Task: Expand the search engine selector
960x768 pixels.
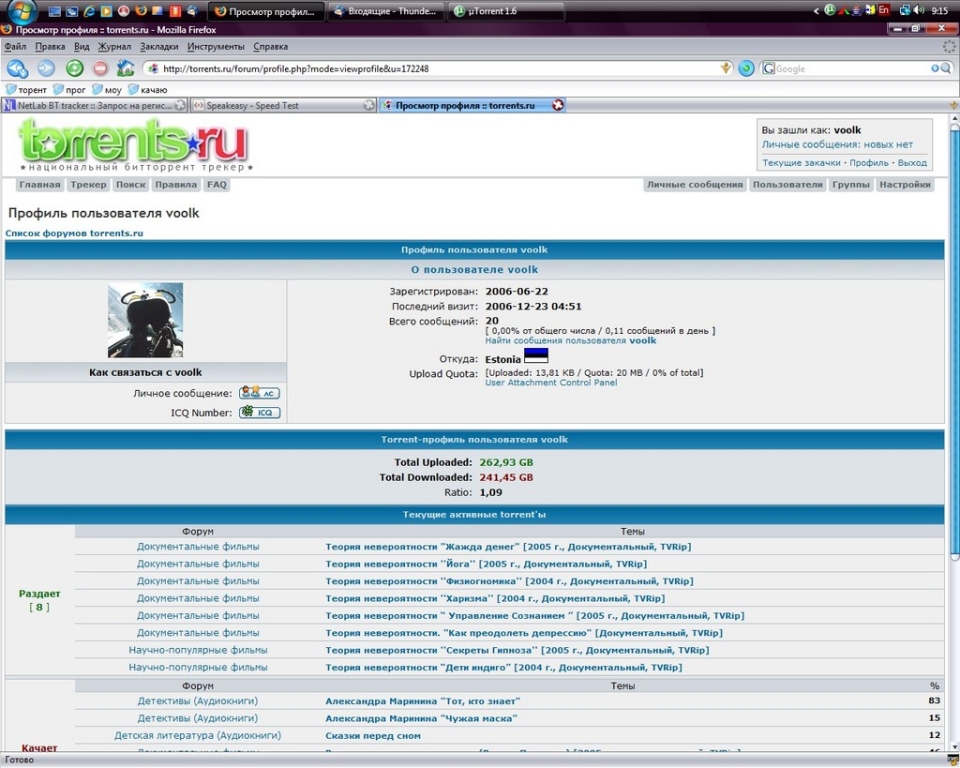Action: [768, 69]
